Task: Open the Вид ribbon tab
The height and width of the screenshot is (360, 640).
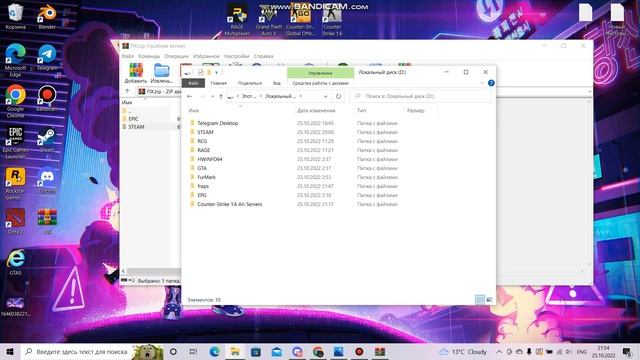Action: pyautogui.click(x=277, y=83)
